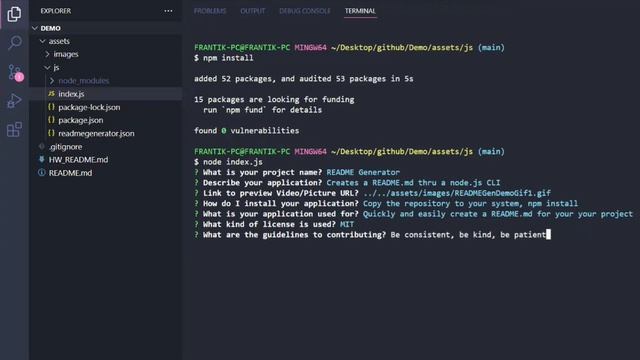Open readmegenerator.json file
The width and height of the screenshot is (640, 360).
[96, 133]
